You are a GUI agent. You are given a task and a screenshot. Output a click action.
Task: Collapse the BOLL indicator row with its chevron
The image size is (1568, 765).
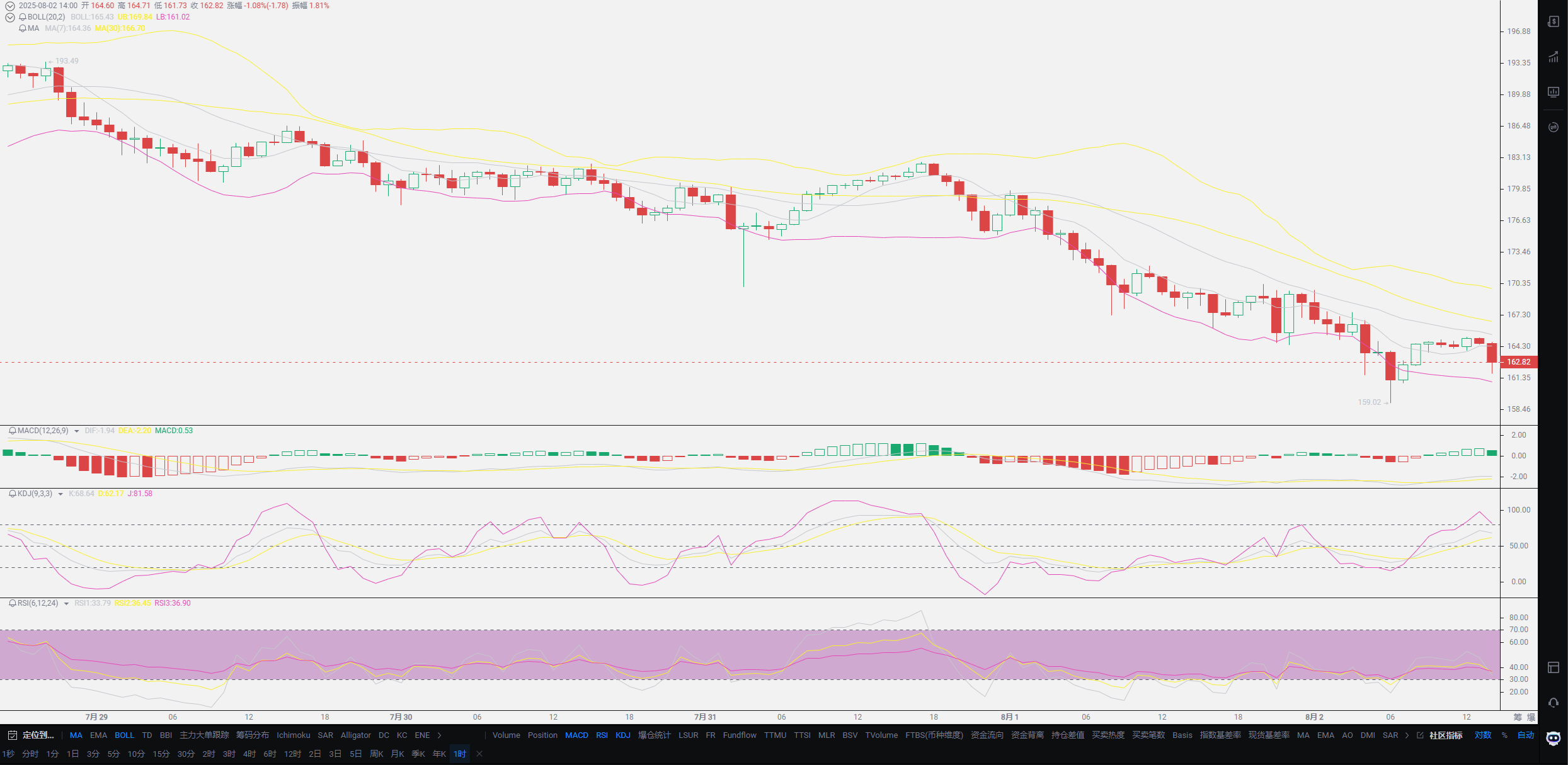(x=10, y=17)
